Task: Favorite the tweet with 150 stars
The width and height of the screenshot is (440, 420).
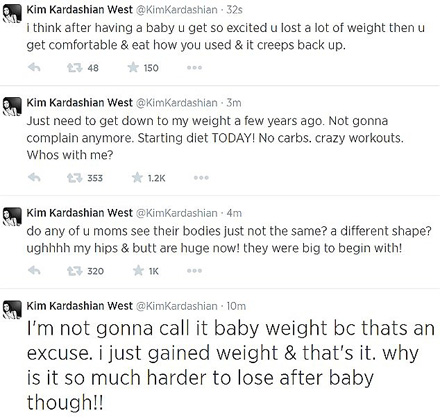Action: 133,68
